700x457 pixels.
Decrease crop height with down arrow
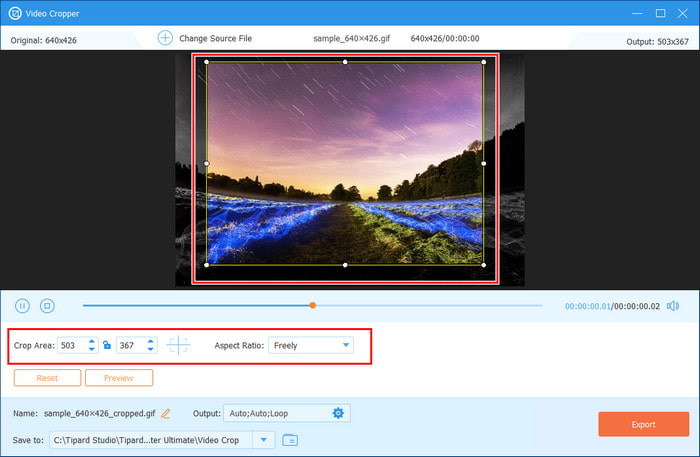coord(150,349)
